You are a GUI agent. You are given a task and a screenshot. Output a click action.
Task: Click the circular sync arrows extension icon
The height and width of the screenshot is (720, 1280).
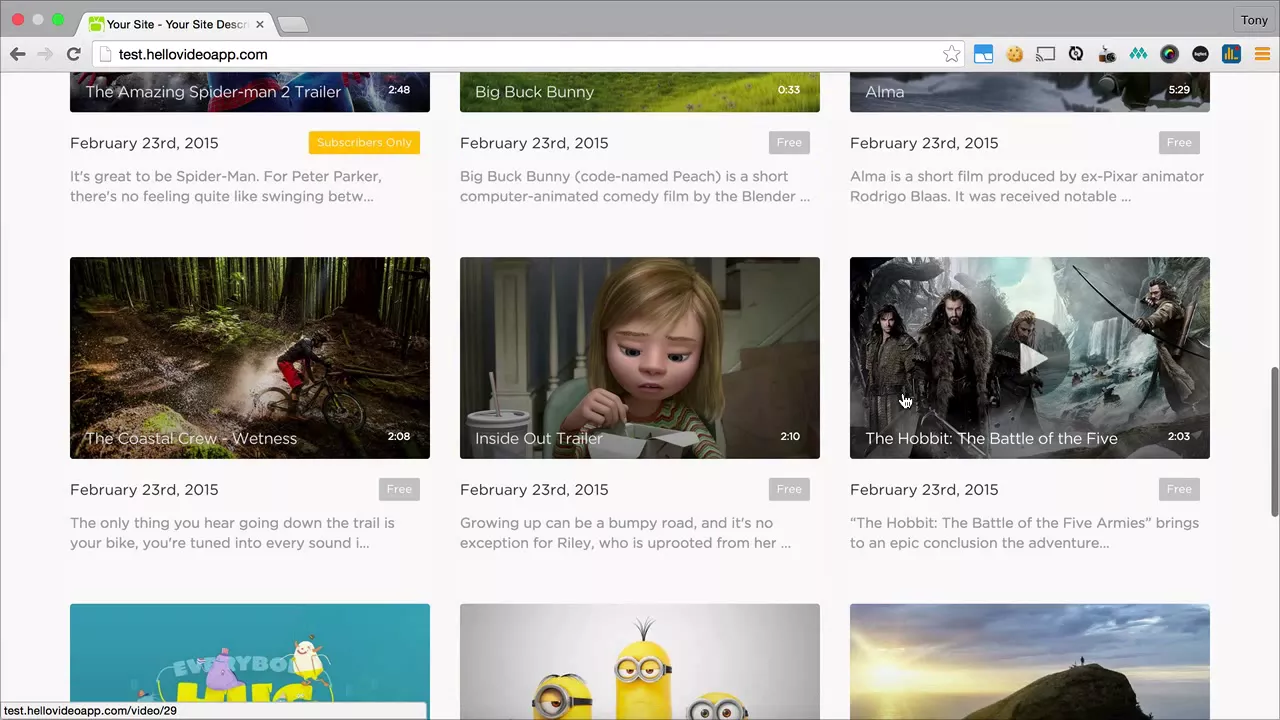1076,54
